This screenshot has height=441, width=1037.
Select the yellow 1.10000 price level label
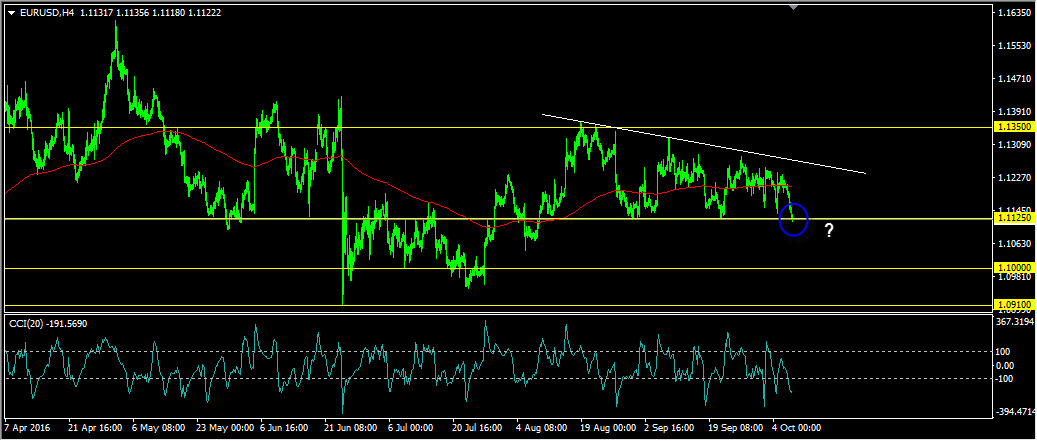point(1014,268)
